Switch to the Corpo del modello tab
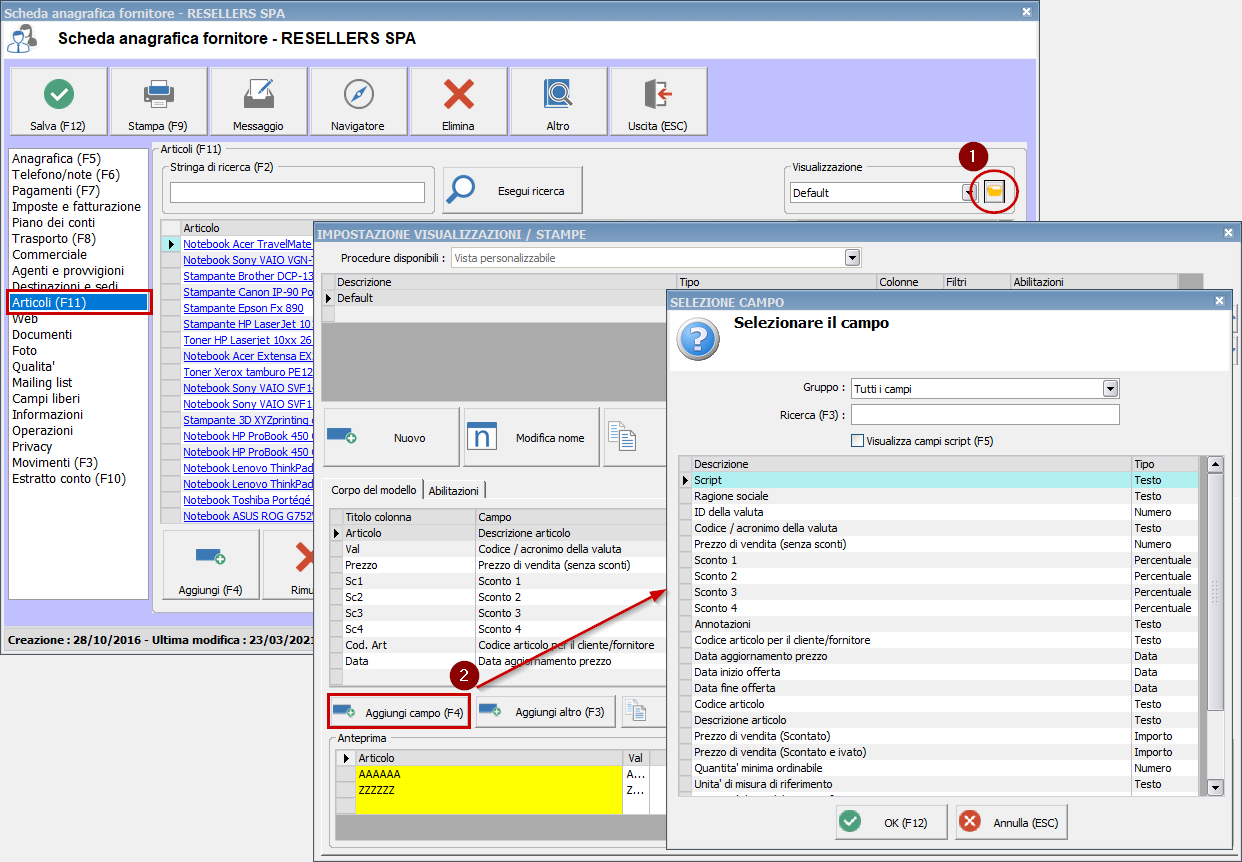1242x862 pixels. [374, 490]
